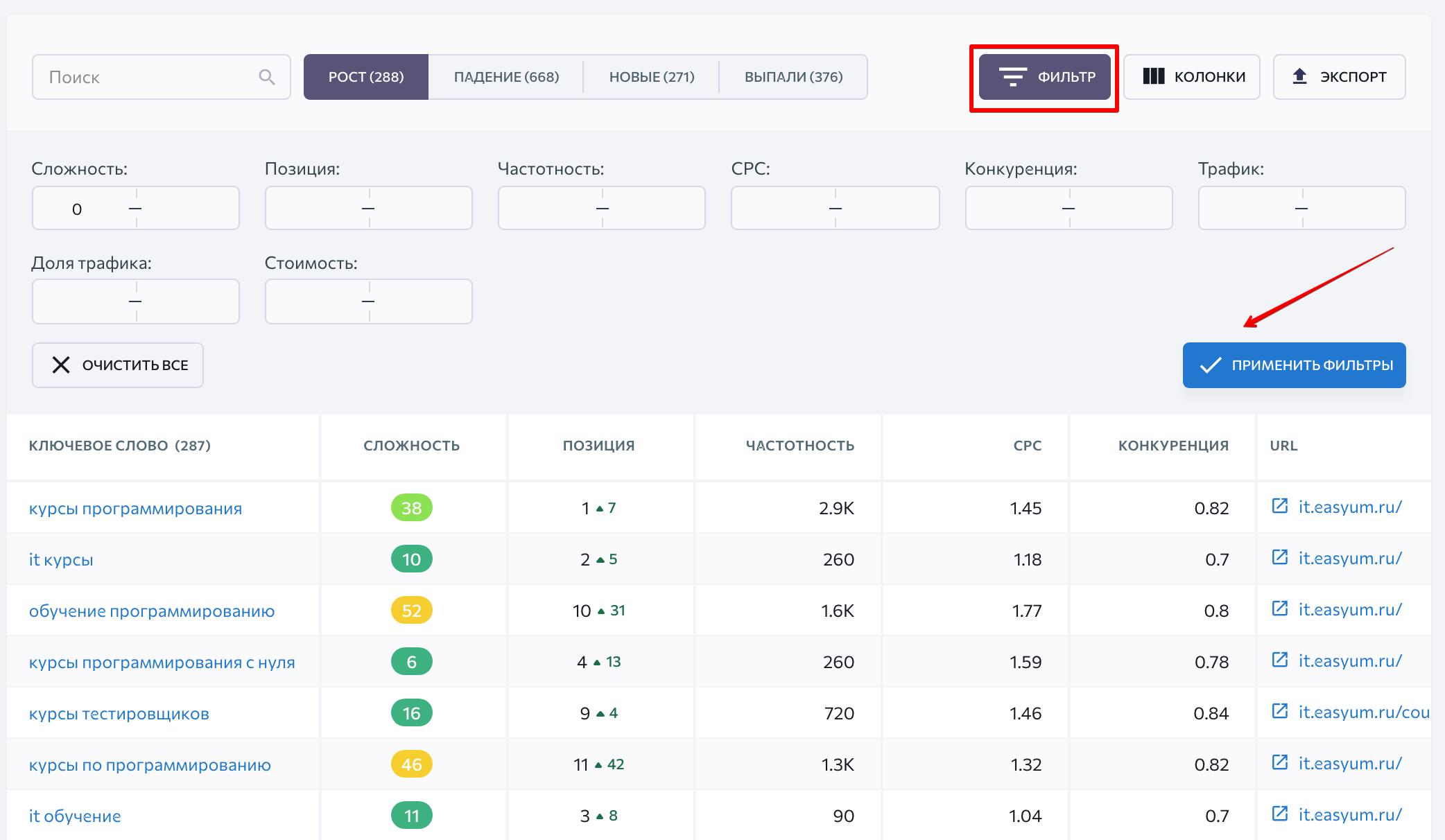Open external link icon for курсы программирования с нуля

(x=1280, y=660)
